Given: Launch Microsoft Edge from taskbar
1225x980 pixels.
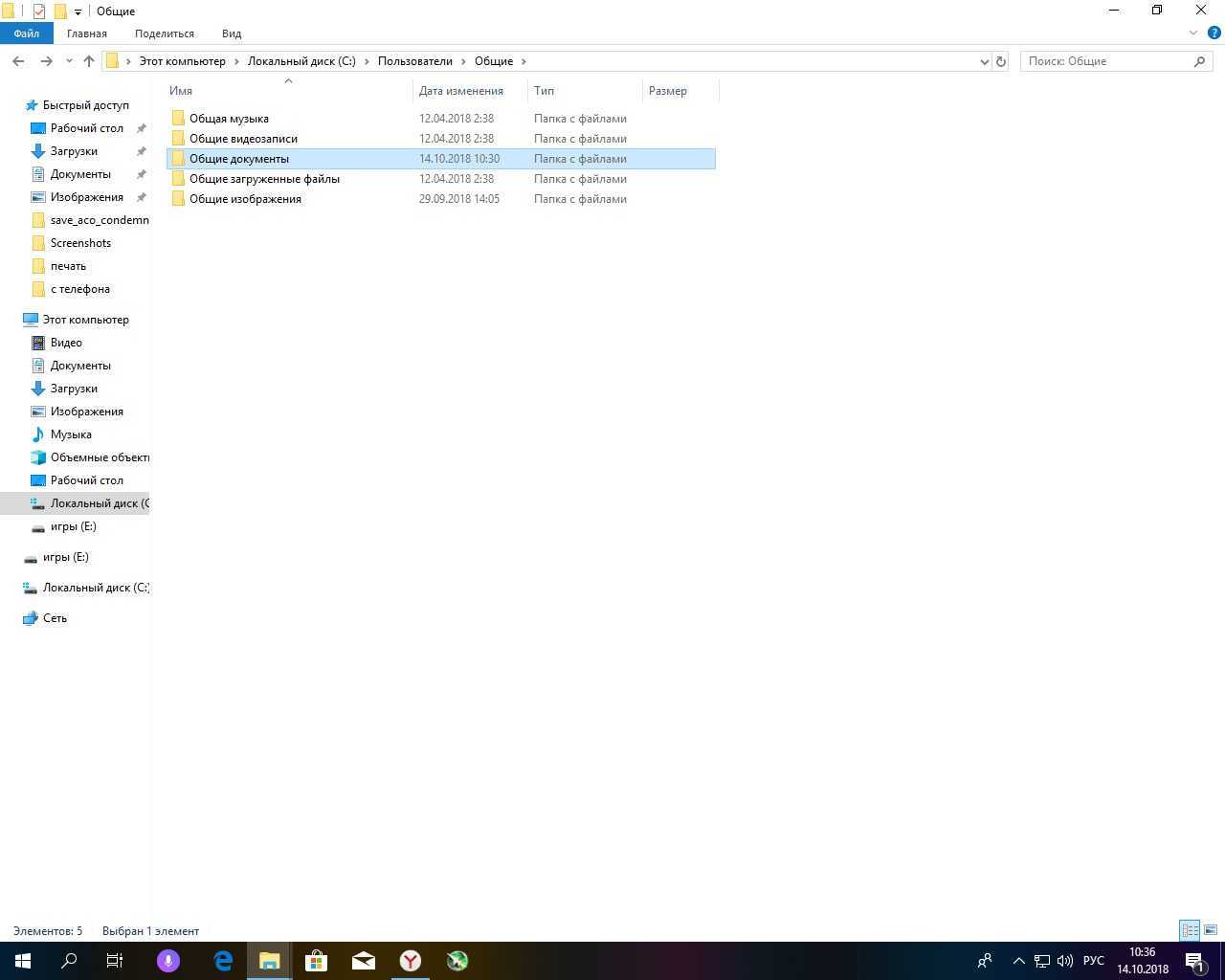Looking at the screenshot, I should 223,961.
